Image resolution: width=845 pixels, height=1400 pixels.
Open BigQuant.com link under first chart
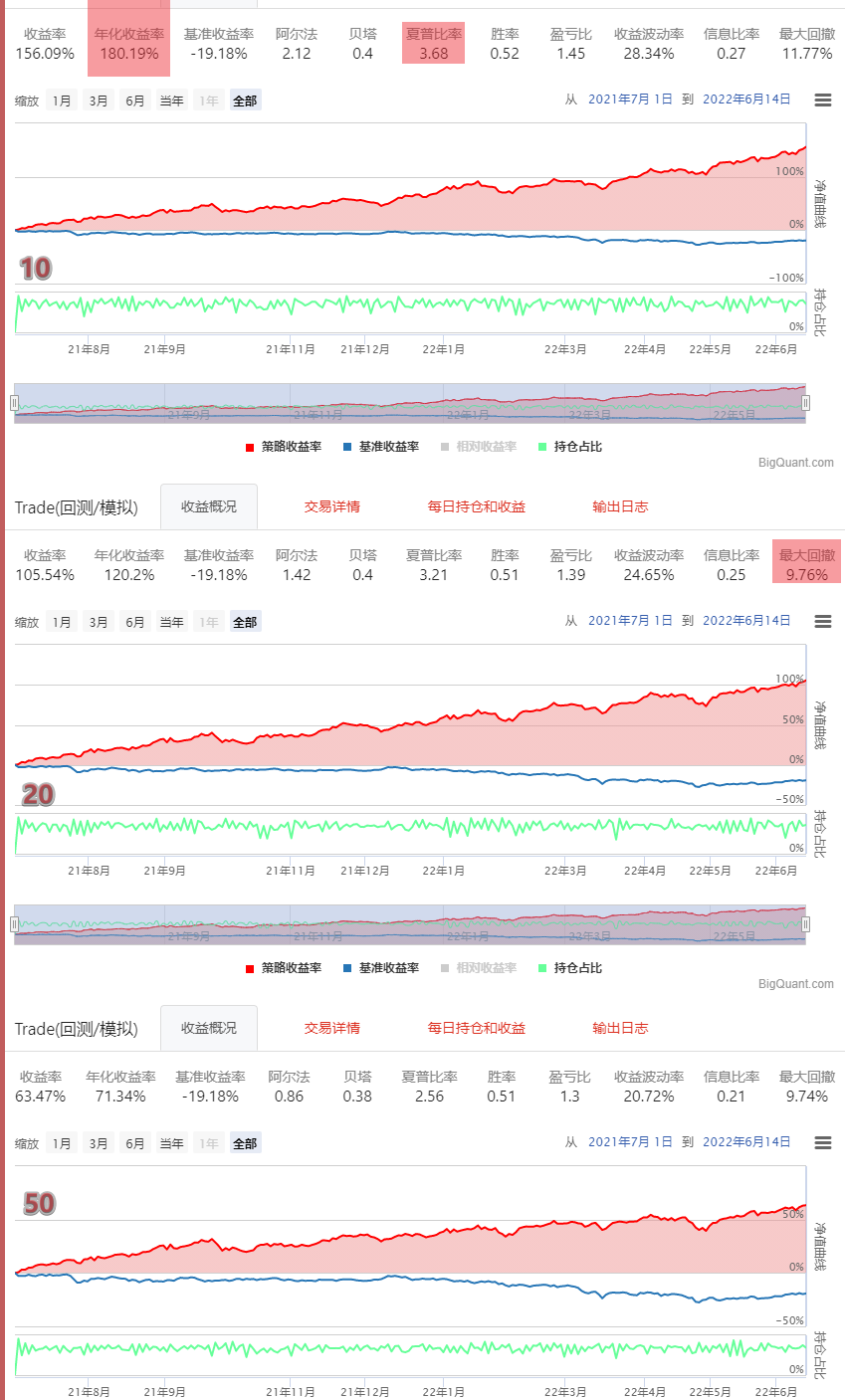[795, 463]
